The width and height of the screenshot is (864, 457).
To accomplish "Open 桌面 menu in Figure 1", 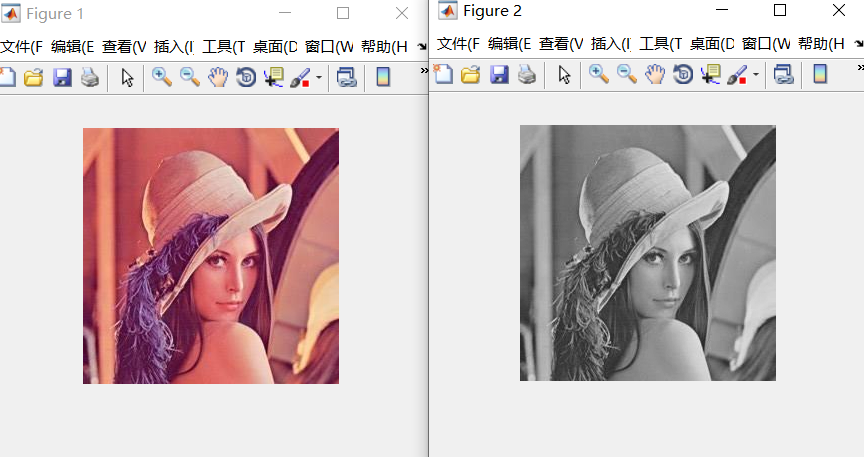I will [275, 47].
